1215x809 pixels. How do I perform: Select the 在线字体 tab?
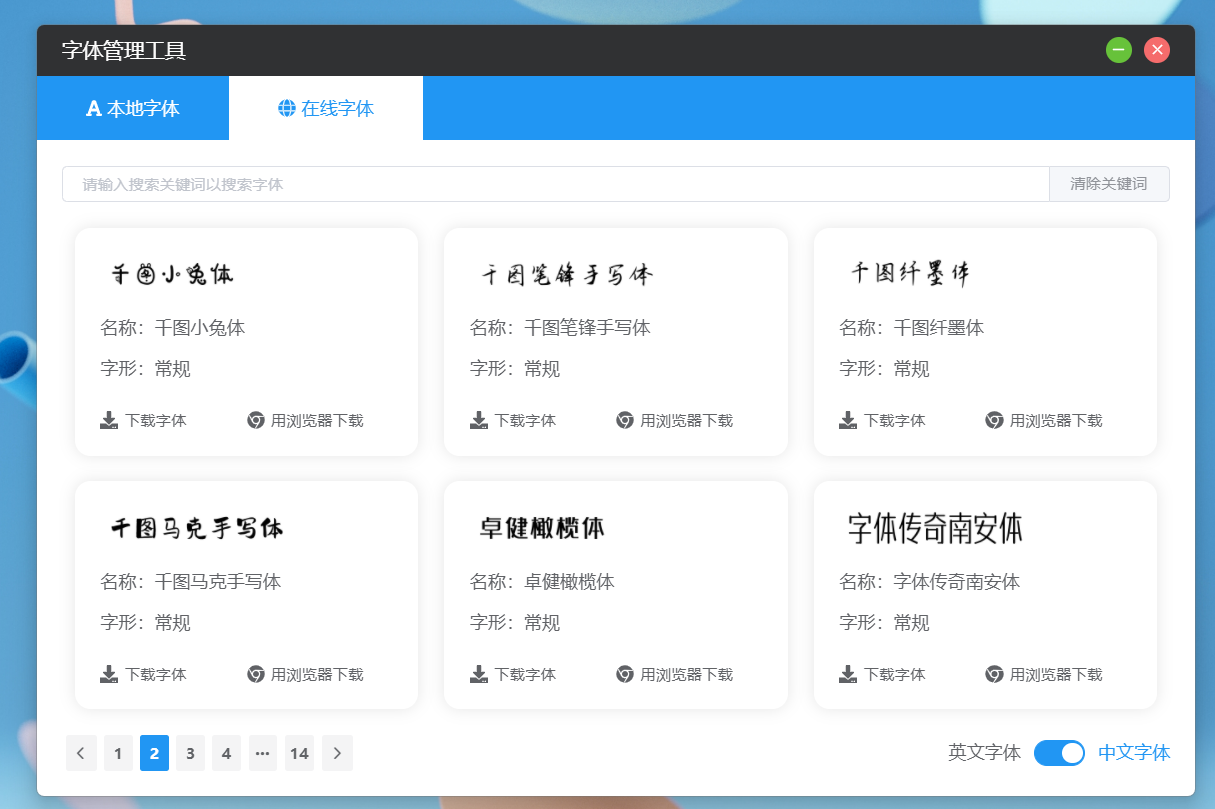(326, 108)
